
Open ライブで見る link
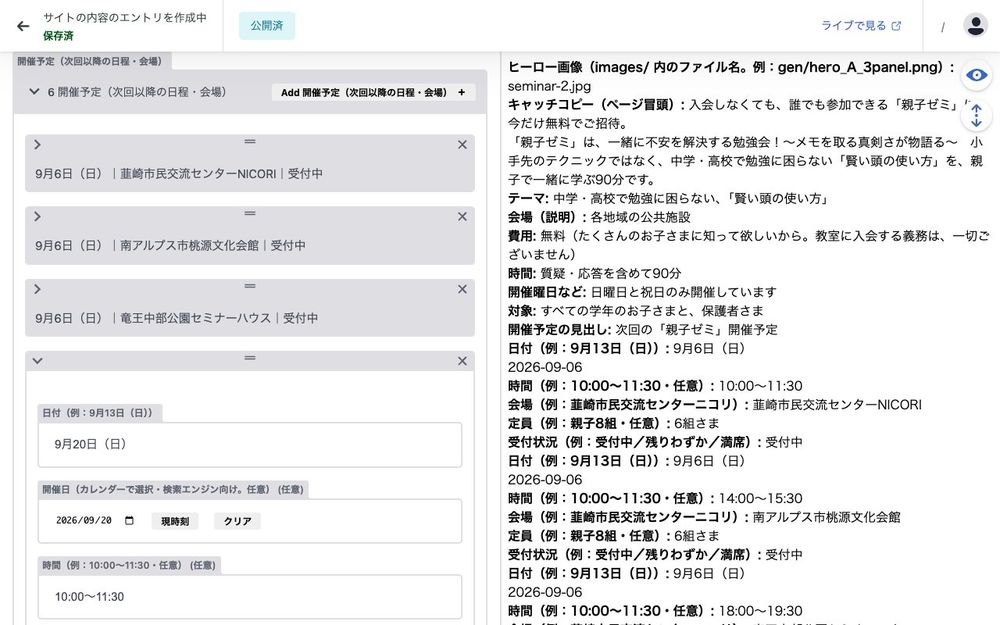tap(861, 26)
